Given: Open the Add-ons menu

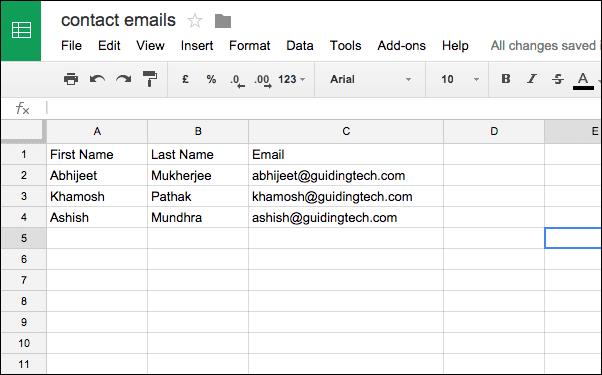Looking at the screenshot, I should (402, 46).
